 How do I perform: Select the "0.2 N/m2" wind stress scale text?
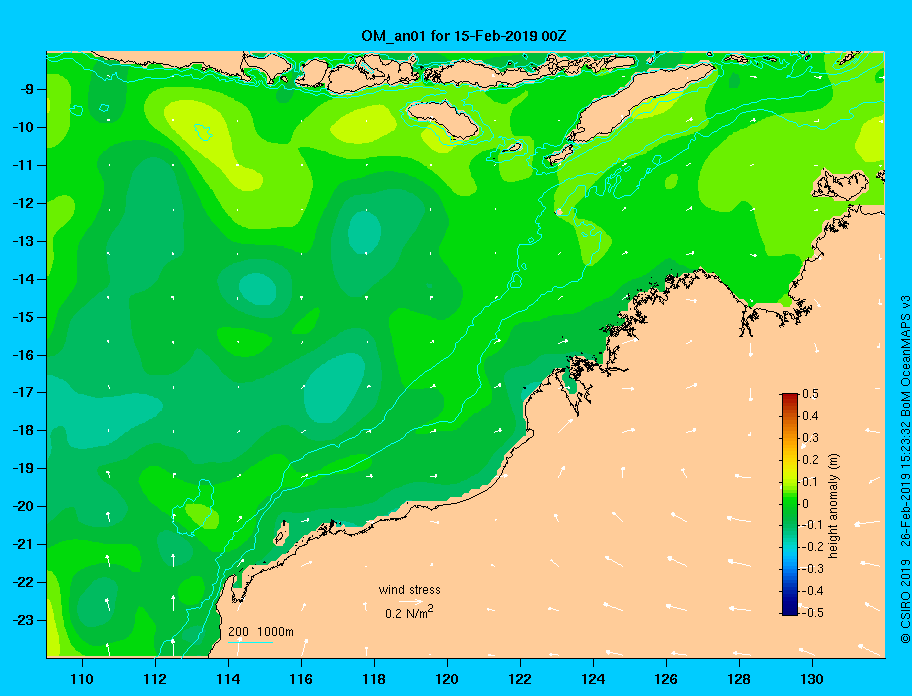coord(409,612)
